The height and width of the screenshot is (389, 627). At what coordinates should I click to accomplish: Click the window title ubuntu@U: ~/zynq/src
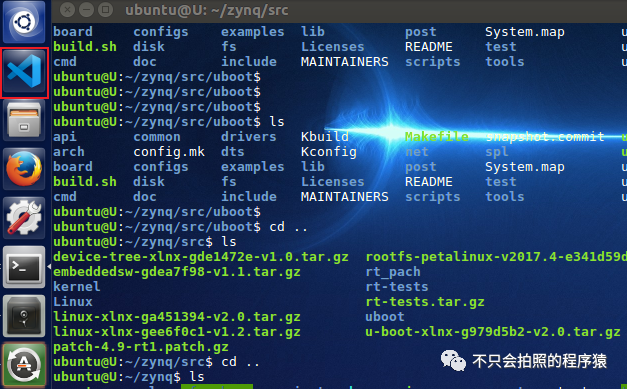tap(207, 10)
